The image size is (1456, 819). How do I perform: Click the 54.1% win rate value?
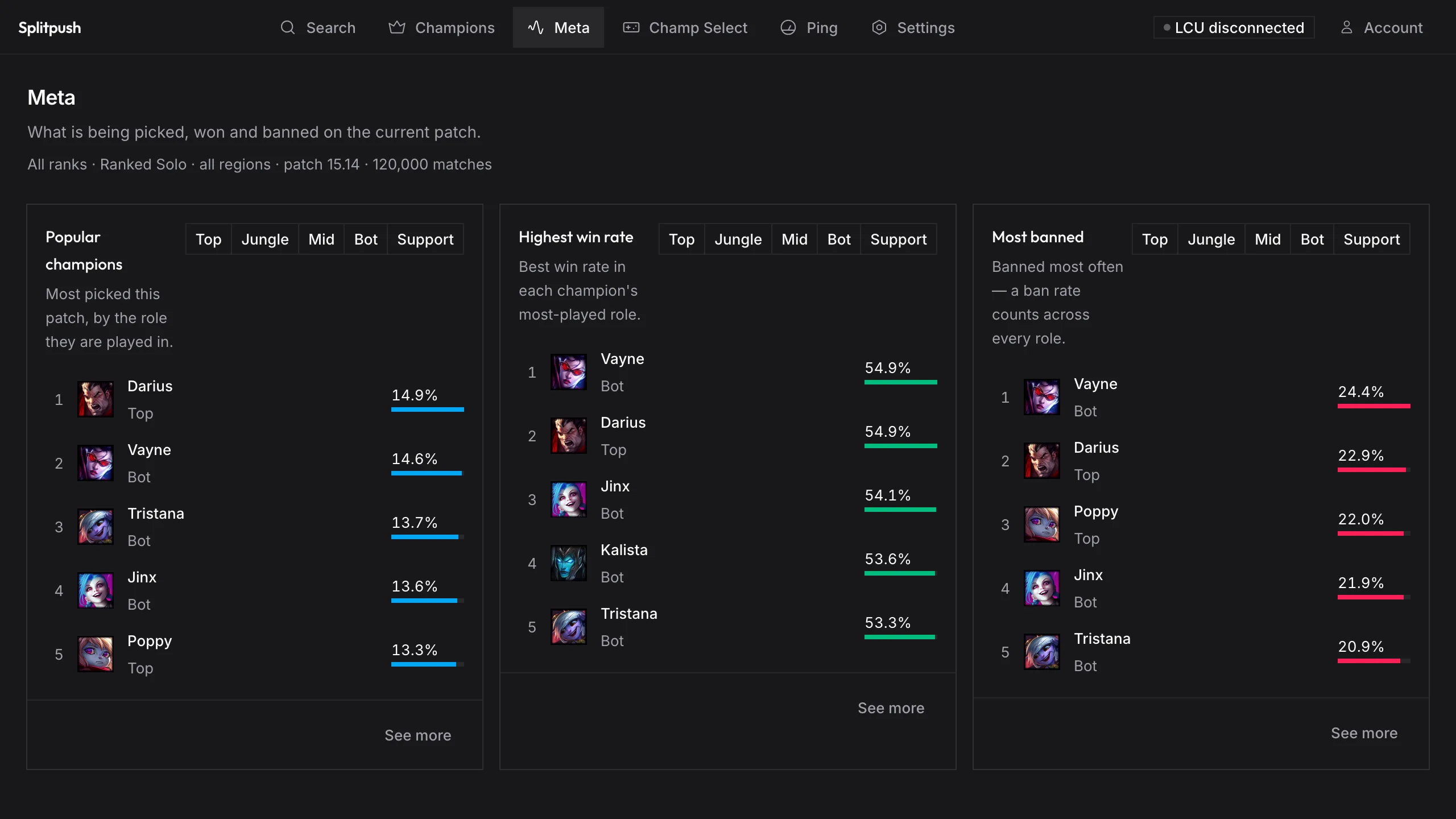pos(888,495)
